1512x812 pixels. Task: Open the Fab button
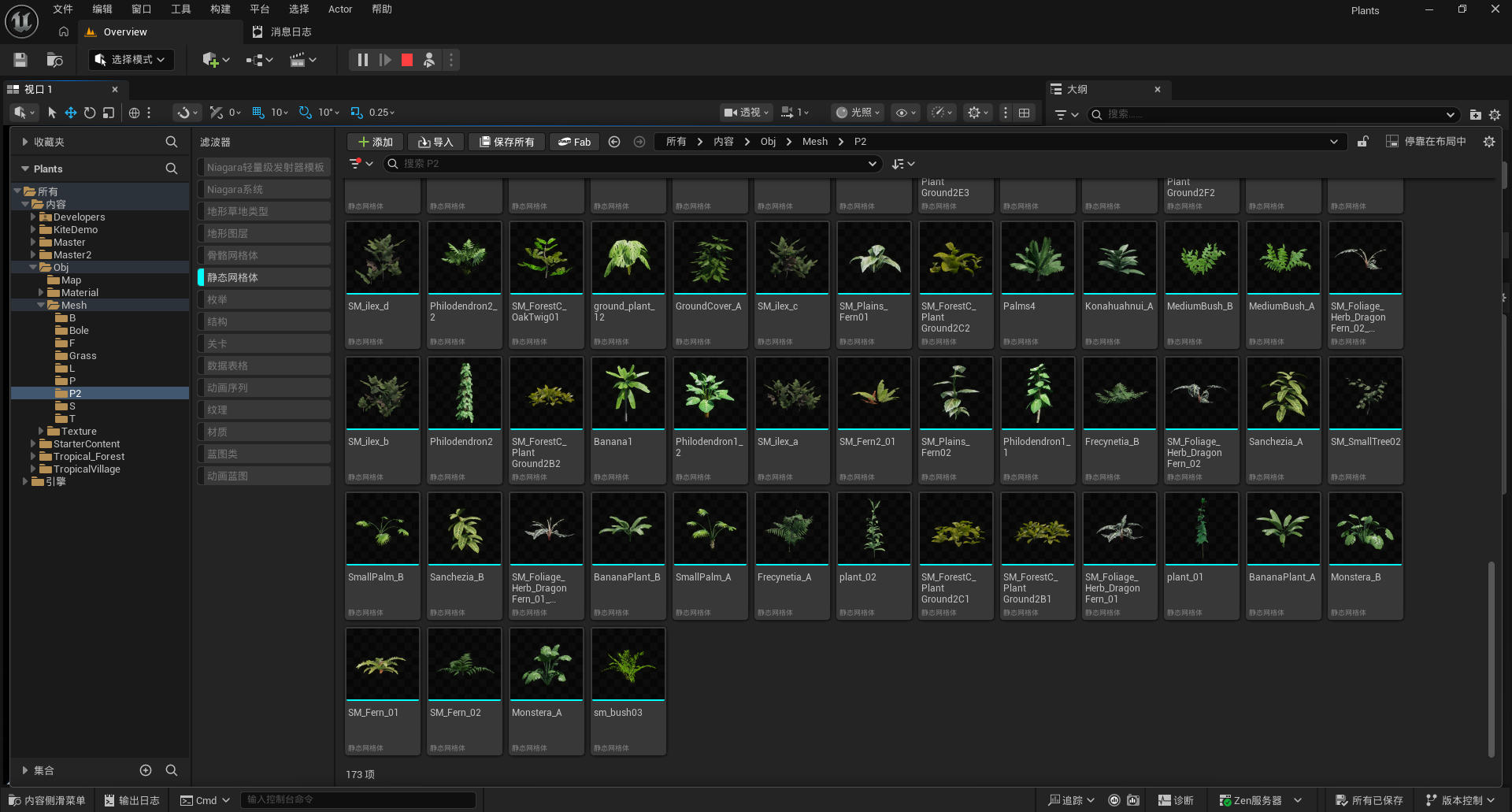point(574,142)
